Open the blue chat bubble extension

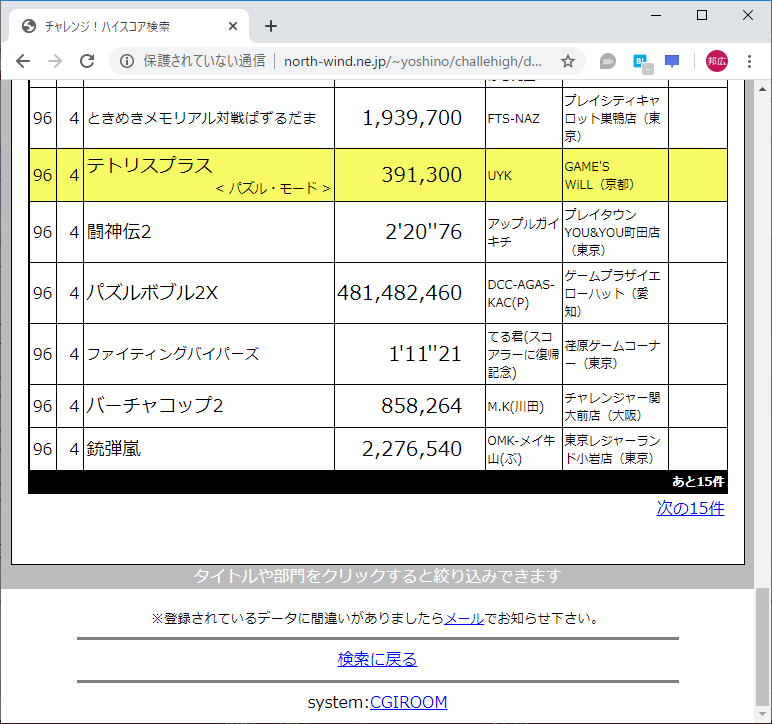pos(672,61)
